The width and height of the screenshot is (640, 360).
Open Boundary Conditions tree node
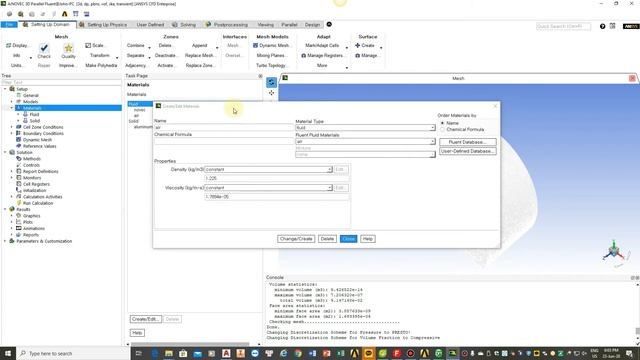click(43, 133)
